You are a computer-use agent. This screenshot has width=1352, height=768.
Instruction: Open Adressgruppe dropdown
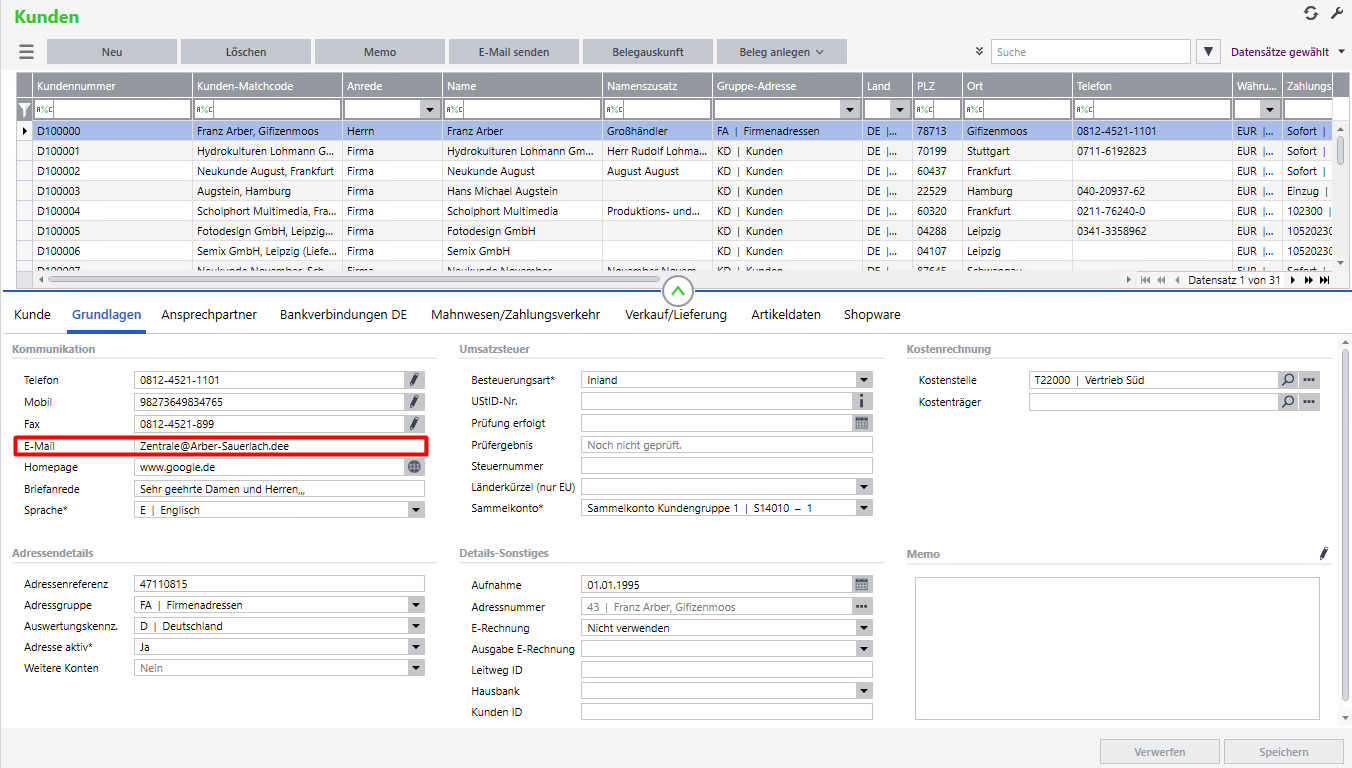click(416, 605)
